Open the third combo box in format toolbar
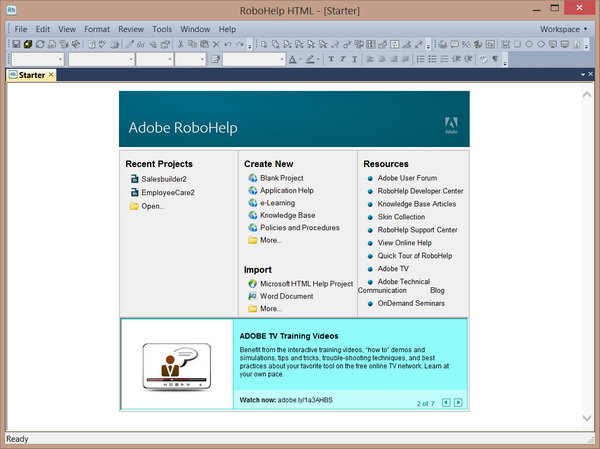 (155, 59)
